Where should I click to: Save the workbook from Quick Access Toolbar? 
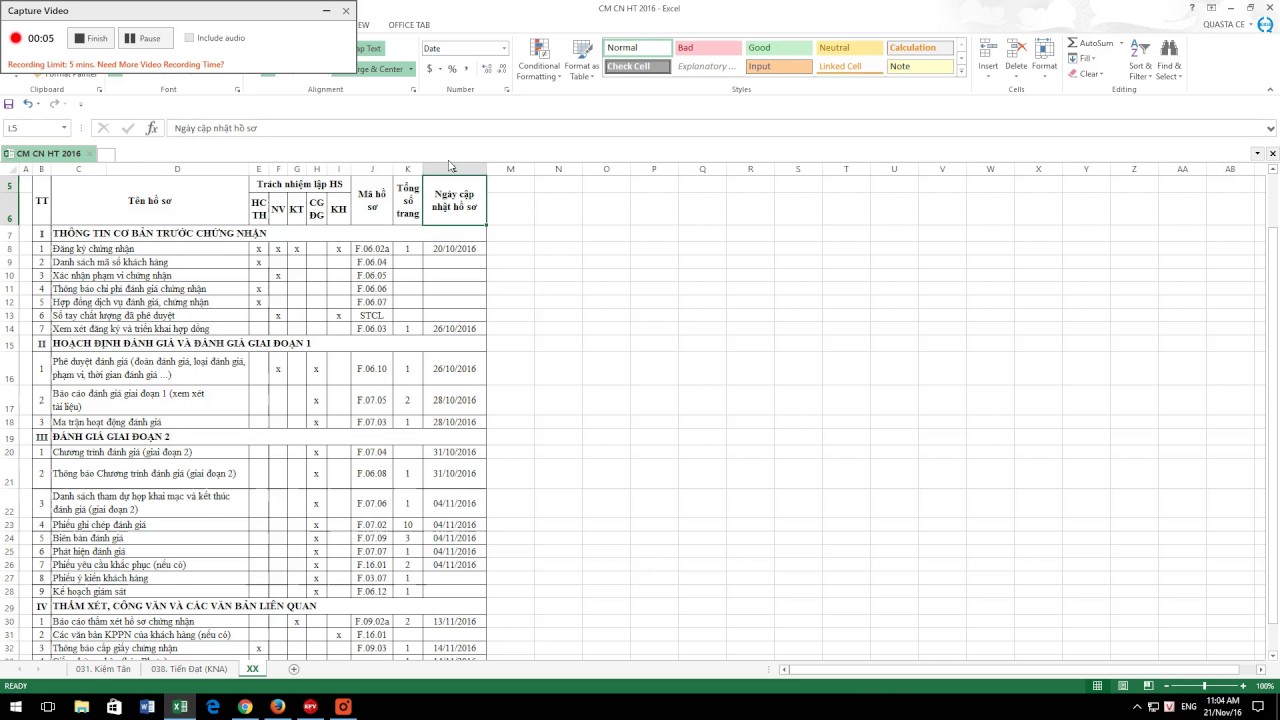coord(9,104)
